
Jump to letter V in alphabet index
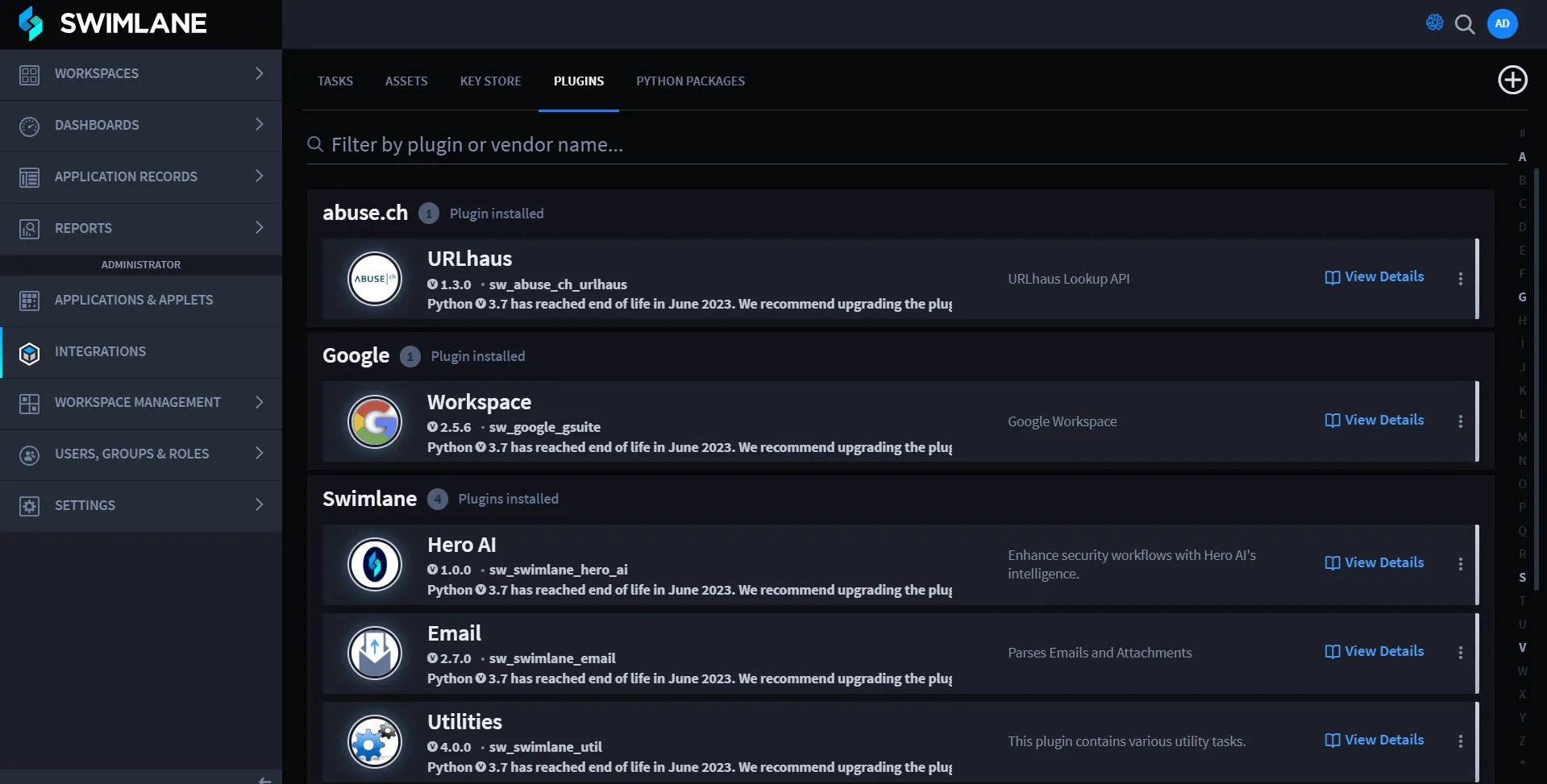click(1522, 648)
